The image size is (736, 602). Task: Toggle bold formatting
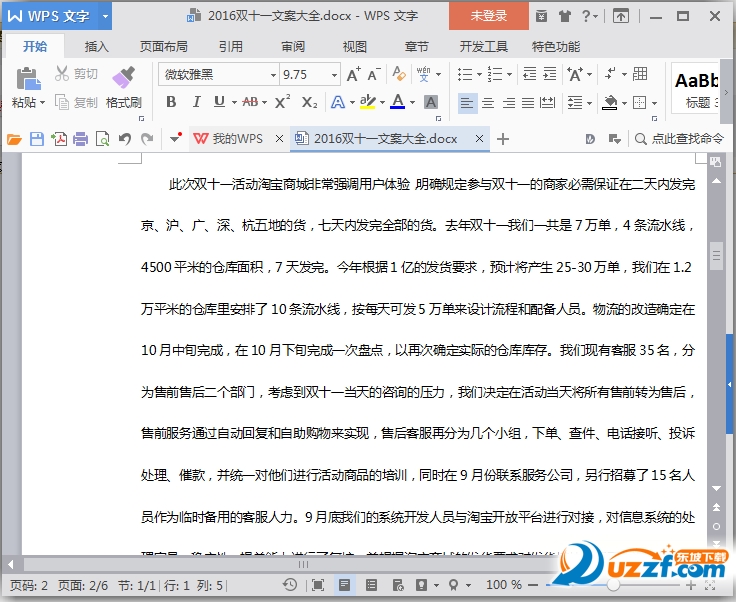tap(171, 102)
